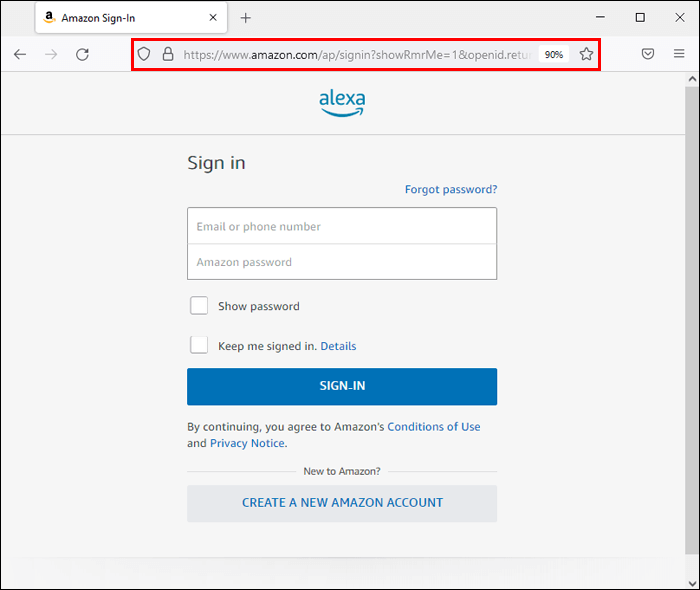Click the scrollbar up arrow
700x590 pixels.
[692, 79]
